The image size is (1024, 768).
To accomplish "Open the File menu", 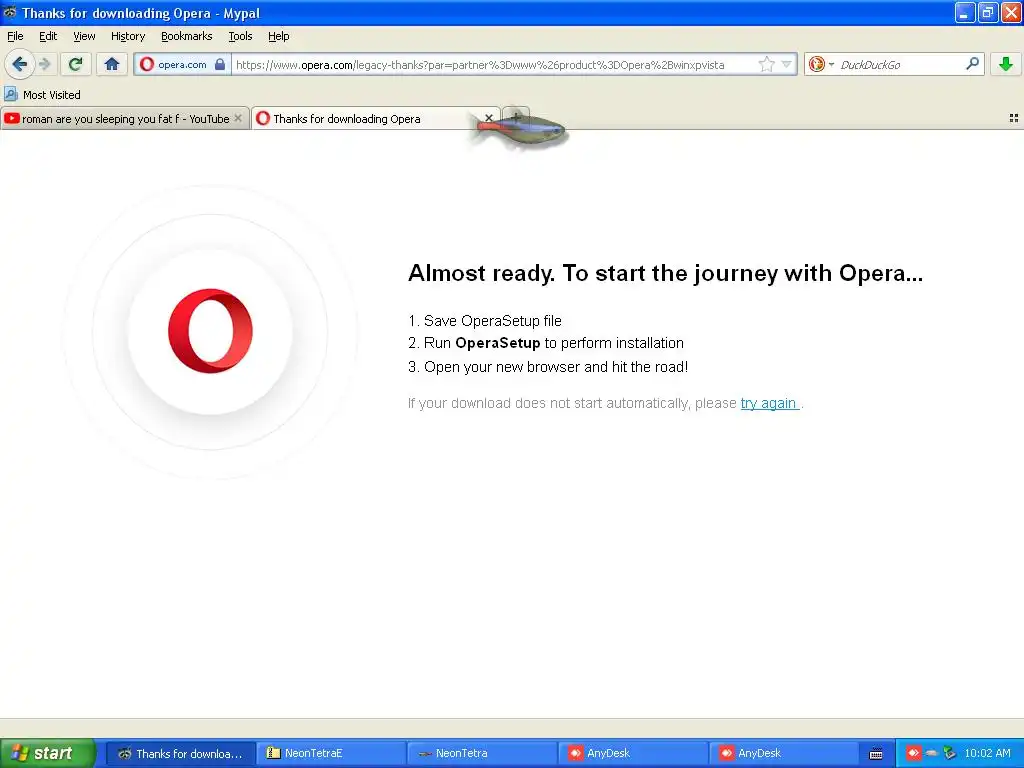I will click(x=15, y=37).
